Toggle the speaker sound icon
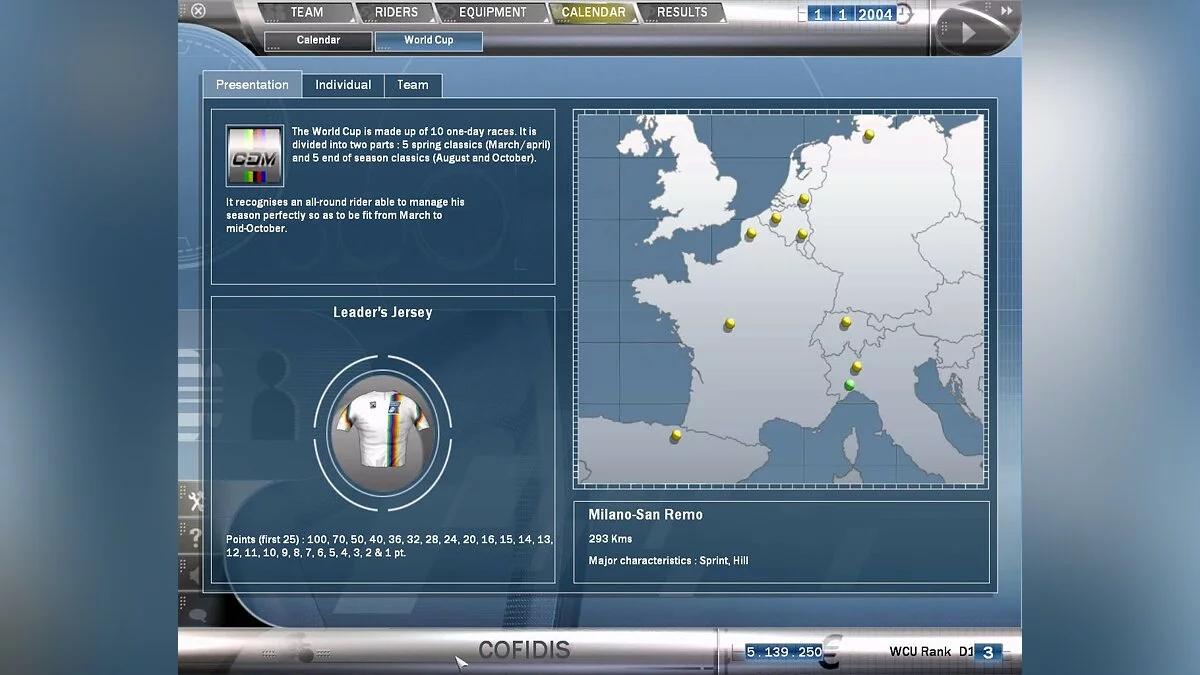Image resolution: width=1200 pixels, height=675 pixels. [195, 575]
